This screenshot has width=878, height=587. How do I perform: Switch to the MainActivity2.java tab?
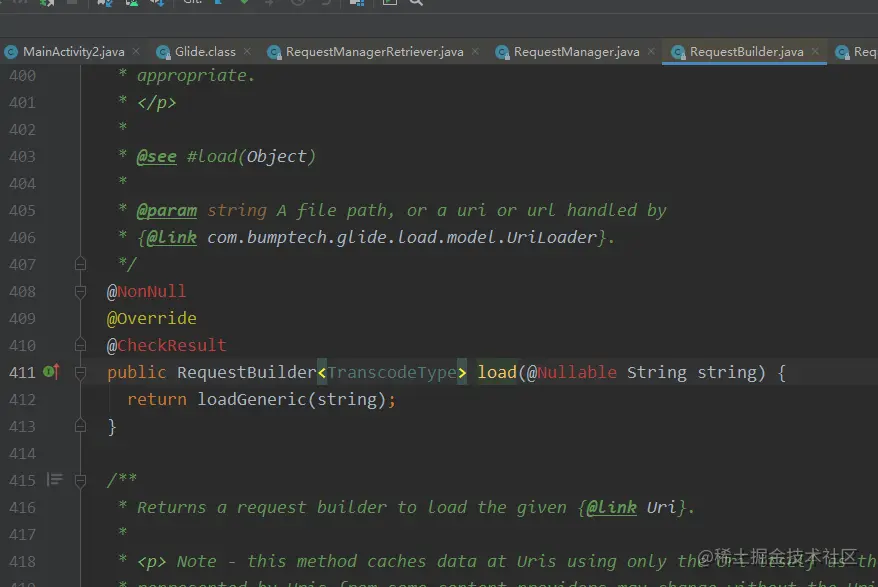tap(73, 52)
